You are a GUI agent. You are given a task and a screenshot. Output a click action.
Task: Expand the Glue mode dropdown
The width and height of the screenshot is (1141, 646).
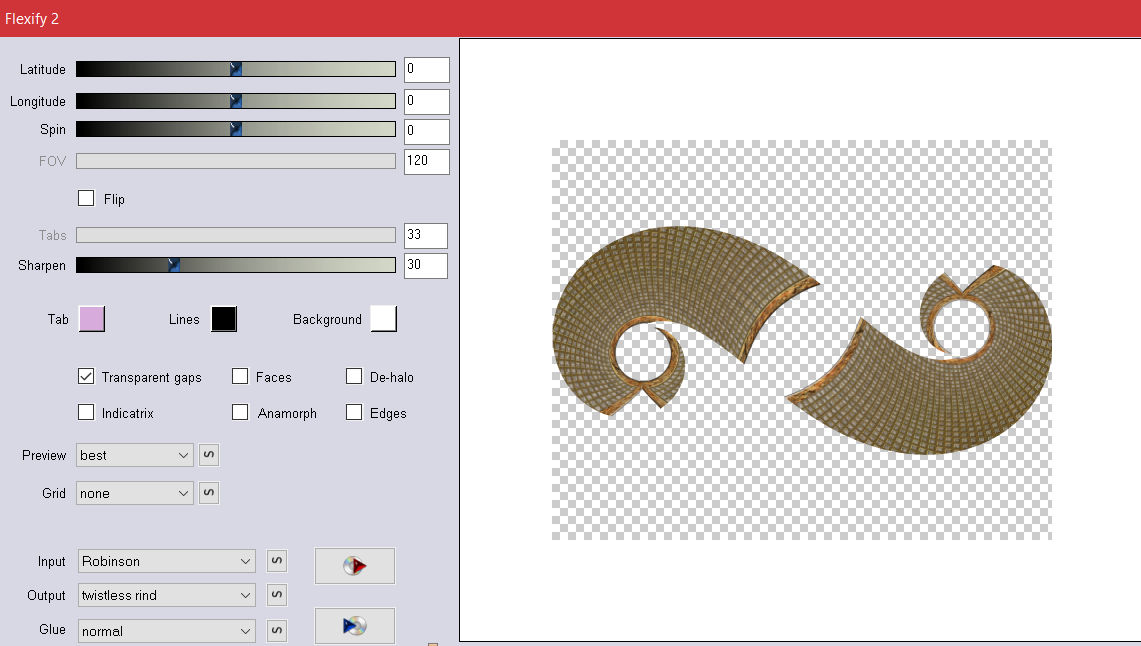(x=166, y=631)
